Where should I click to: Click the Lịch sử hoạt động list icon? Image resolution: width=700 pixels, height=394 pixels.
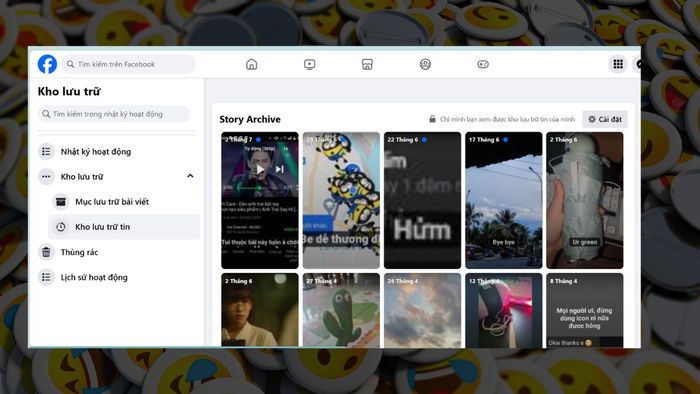[x=46, y=277]
